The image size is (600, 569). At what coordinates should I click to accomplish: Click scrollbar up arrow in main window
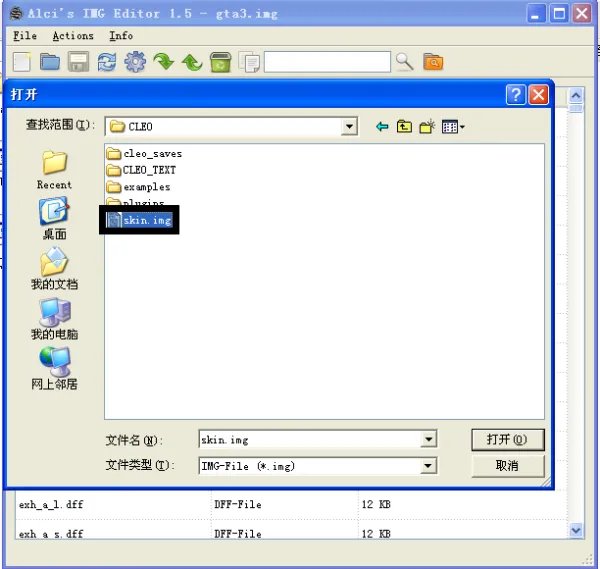pos(576,95)
